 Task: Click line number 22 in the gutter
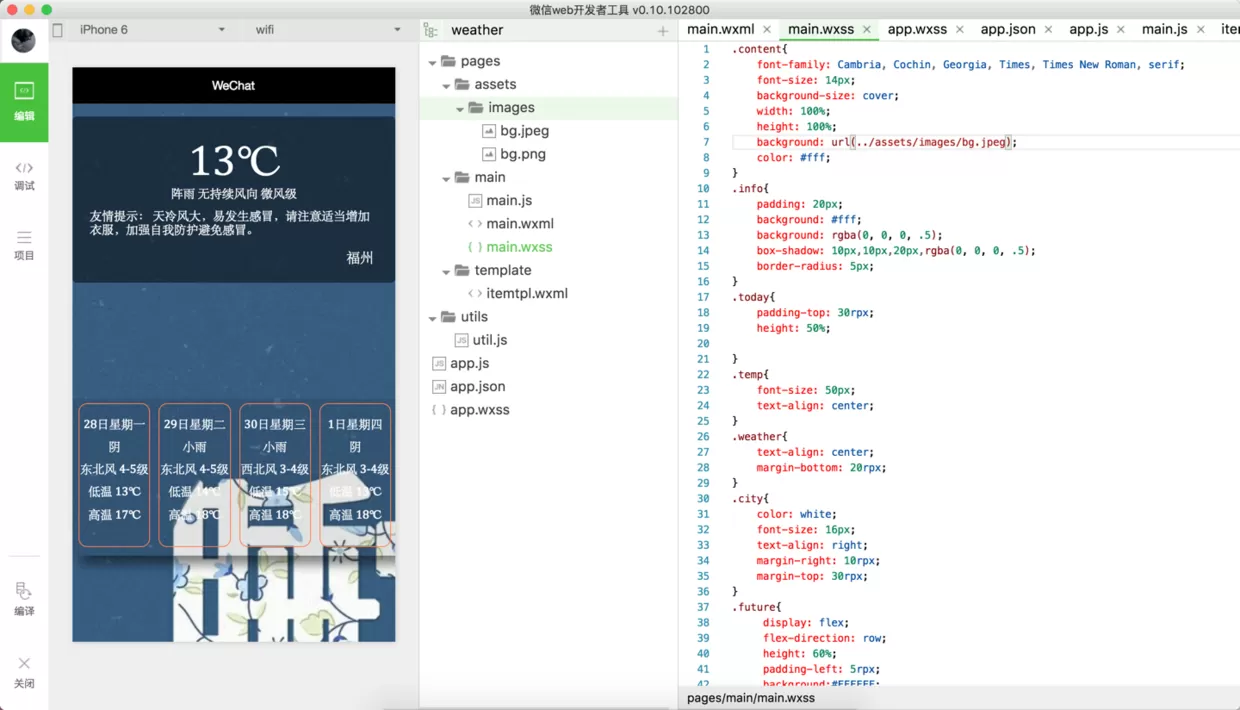[703, 375]
